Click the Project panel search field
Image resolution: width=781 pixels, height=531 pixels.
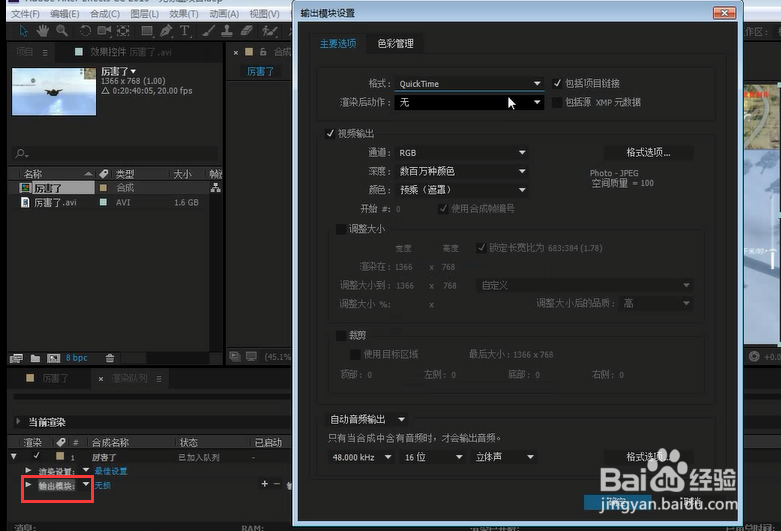[x=115, y=153]
